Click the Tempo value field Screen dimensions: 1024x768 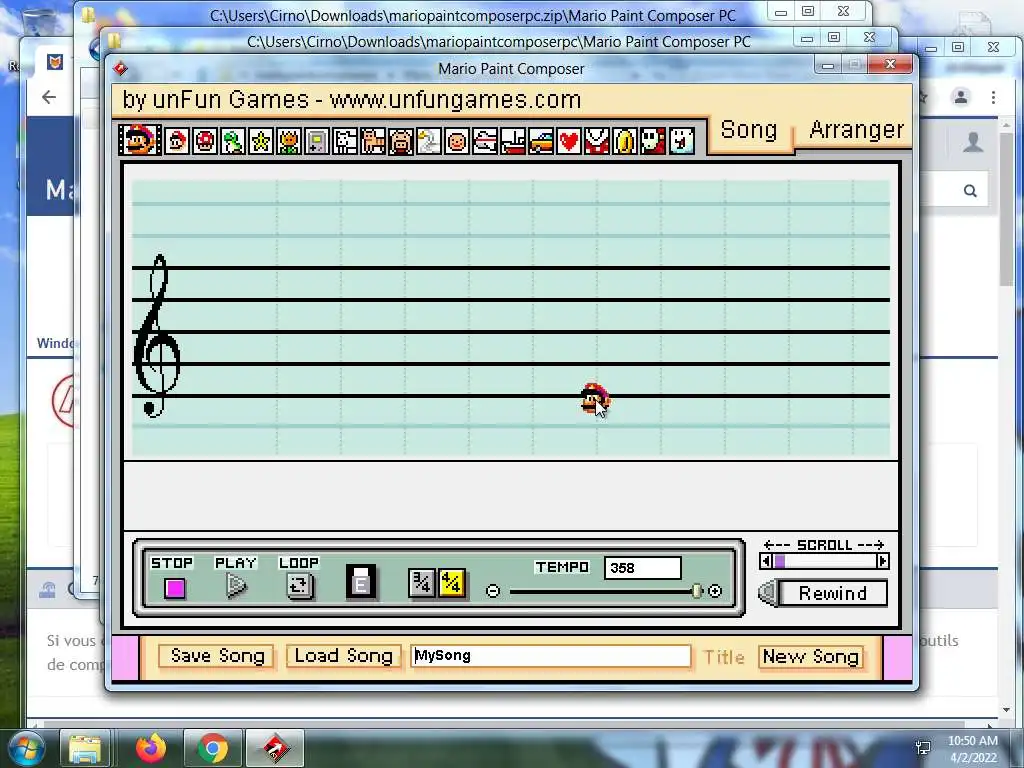tap(643, 568)
